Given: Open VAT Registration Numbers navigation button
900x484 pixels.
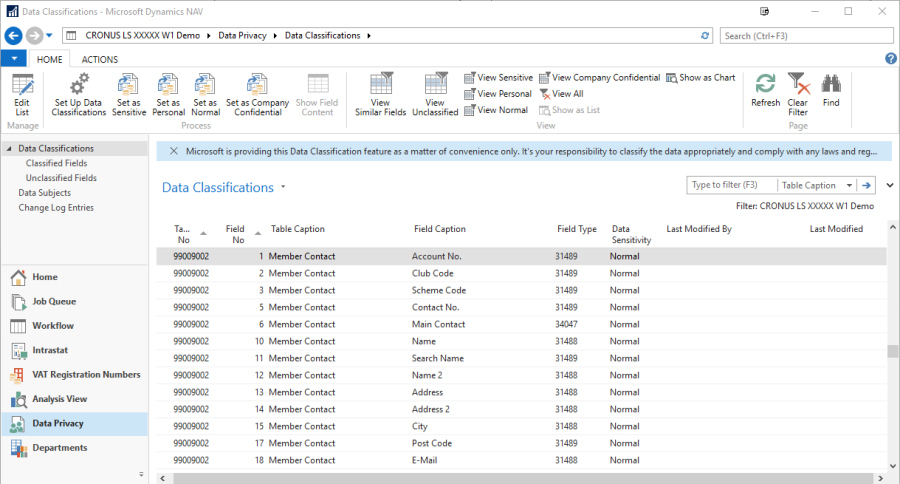Looking at the screenshot, I should (73, 375).
